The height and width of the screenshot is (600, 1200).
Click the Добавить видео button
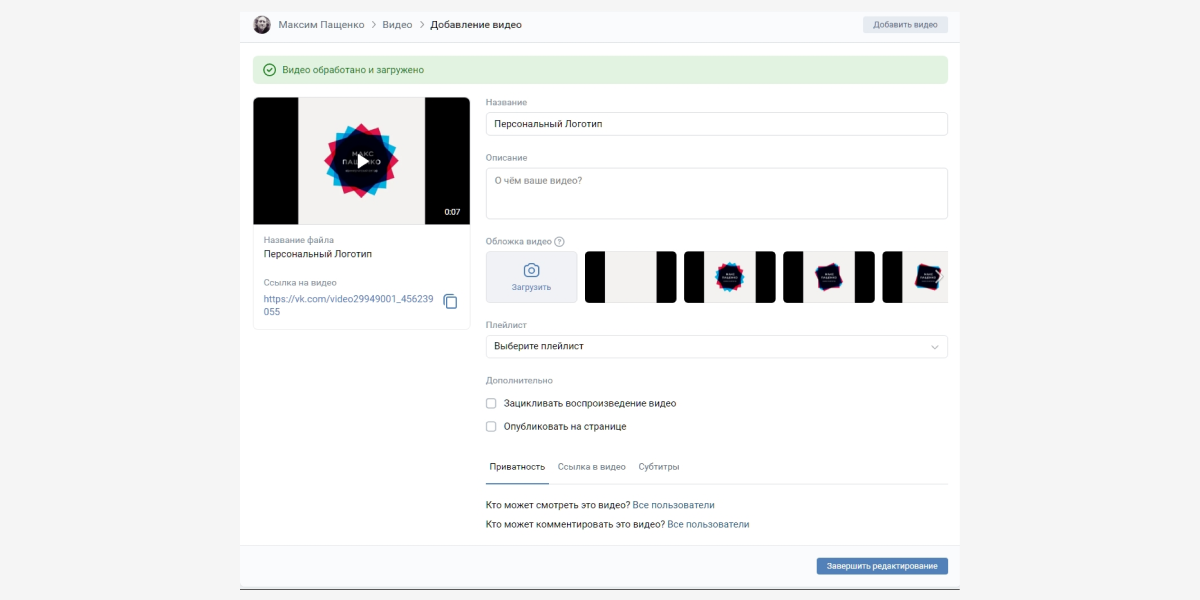(x=905, y=25)
